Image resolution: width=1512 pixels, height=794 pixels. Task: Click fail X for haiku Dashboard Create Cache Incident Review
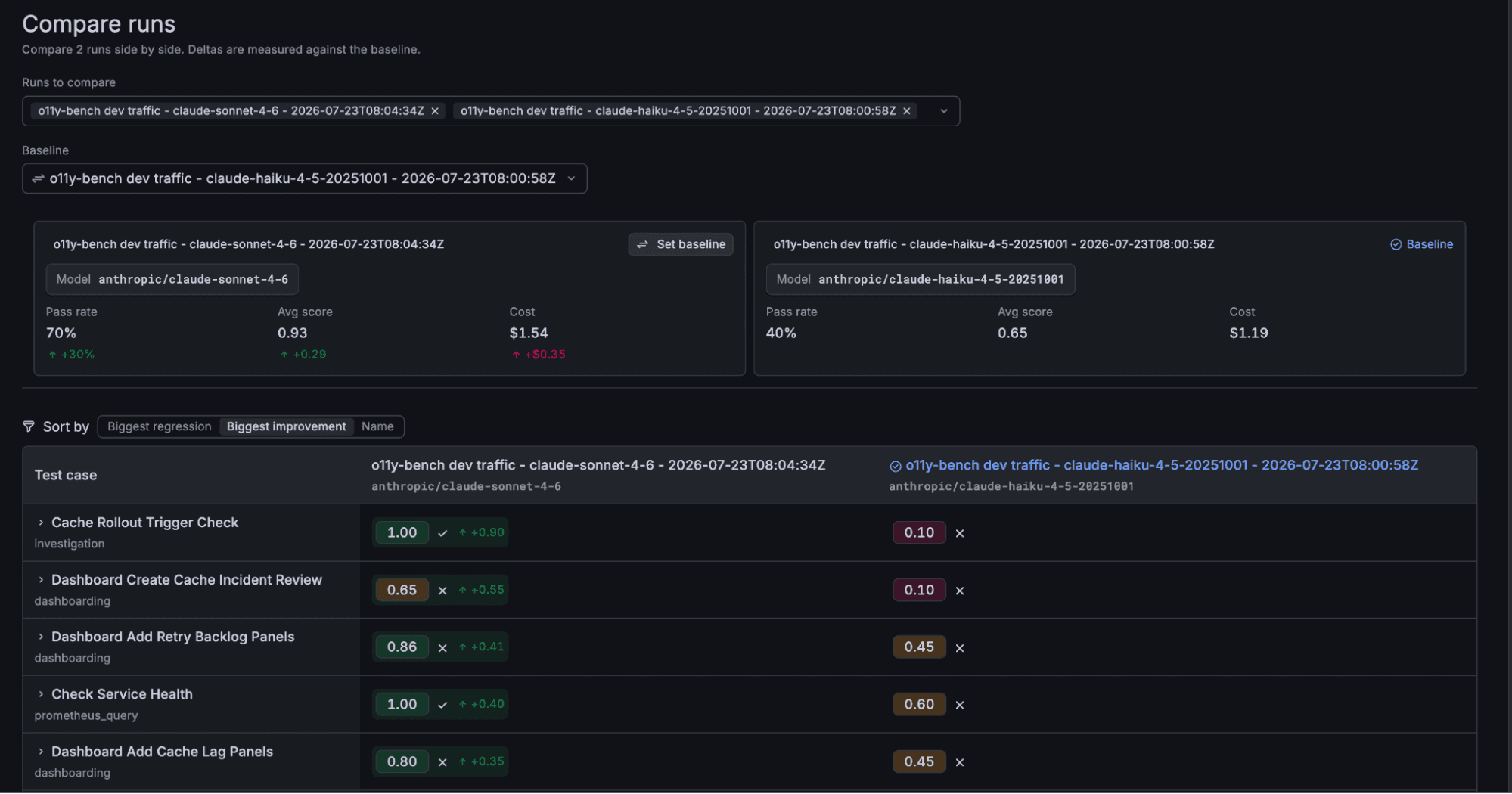click(x=960, y=591)
